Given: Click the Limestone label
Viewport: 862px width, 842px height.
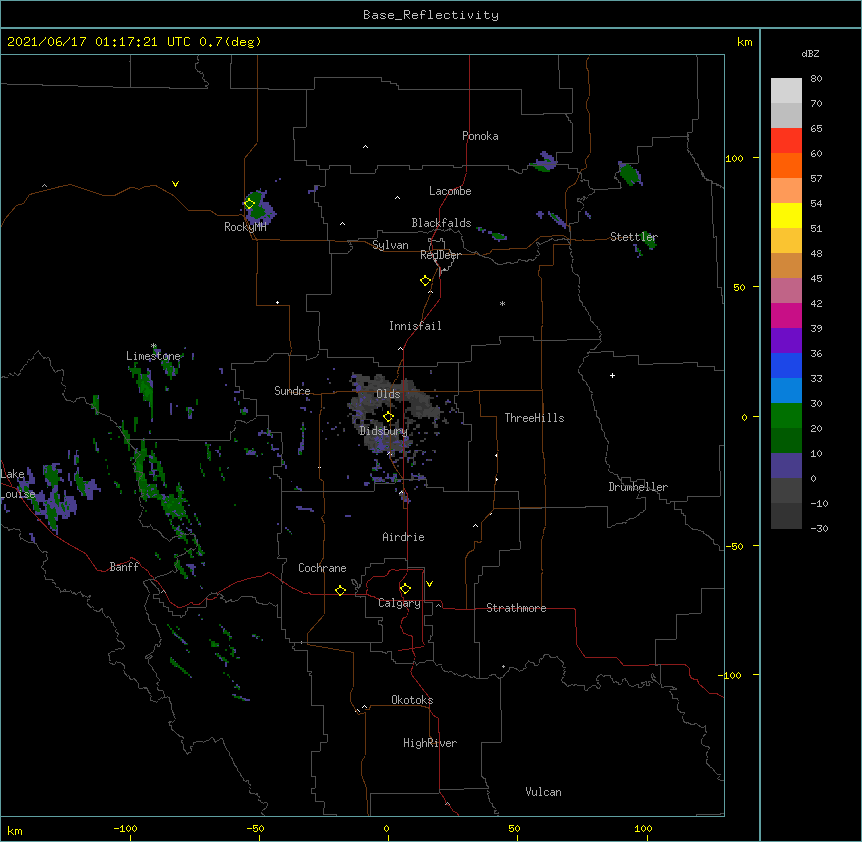Looking at the screenshot, I should coord(153,356).
